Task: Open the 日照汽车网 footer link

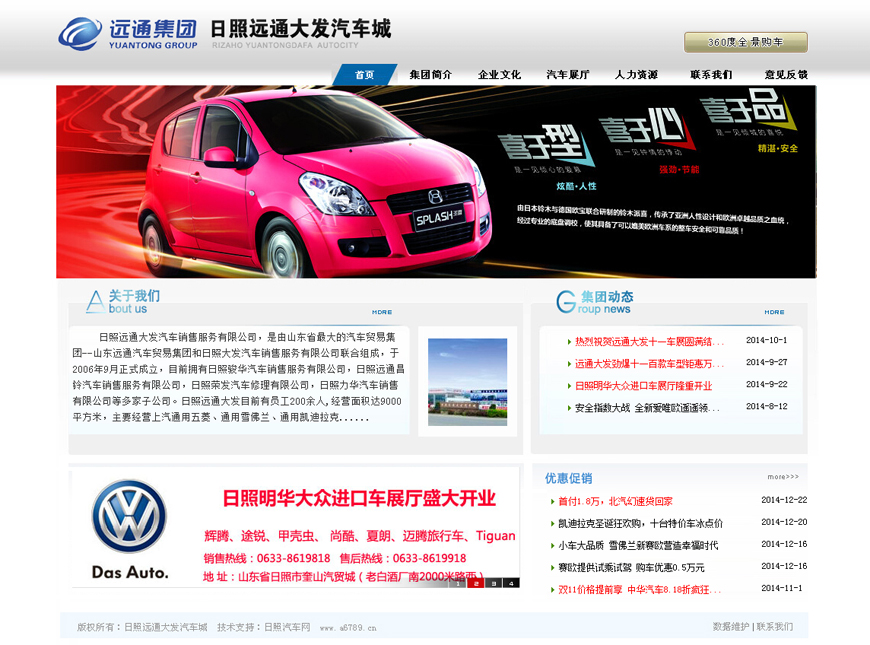Action: 287,627
